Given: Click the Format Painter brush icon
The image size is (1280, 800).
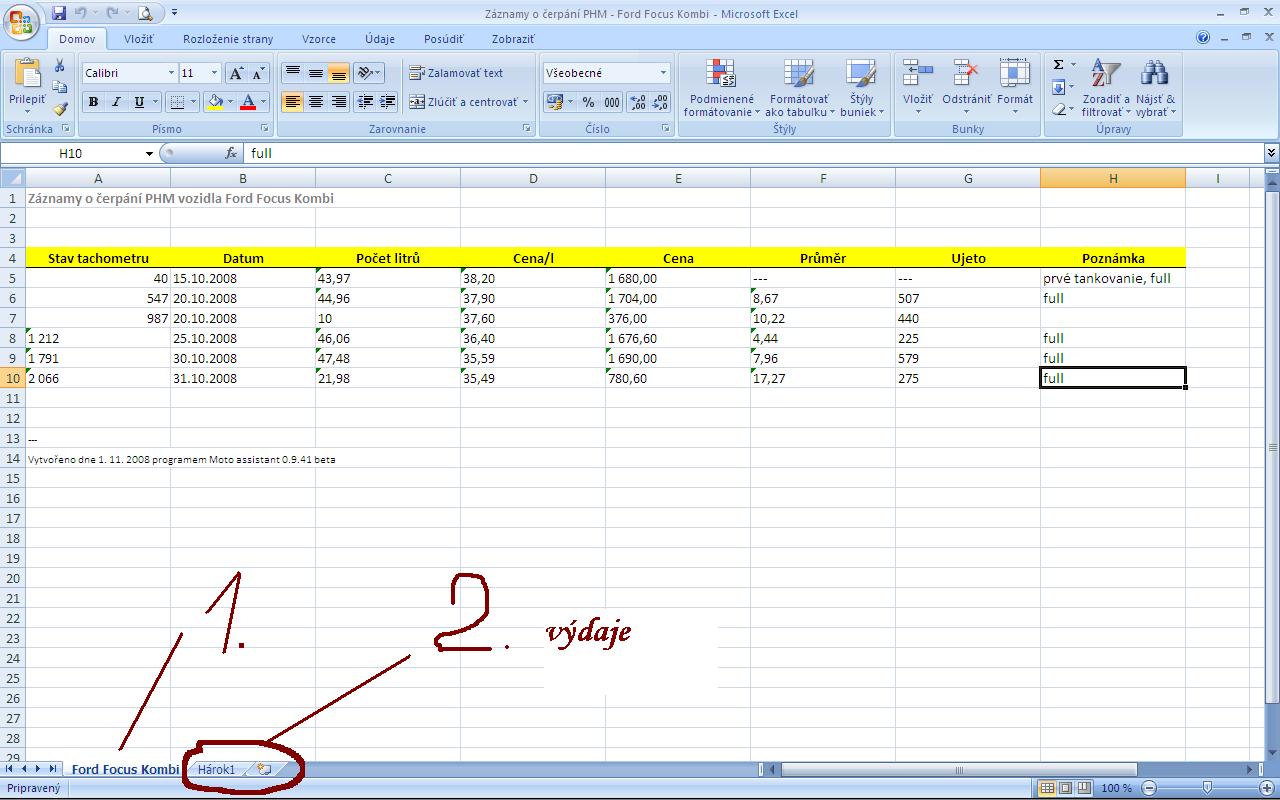Looking at the screenshot, I should (60, 108).
